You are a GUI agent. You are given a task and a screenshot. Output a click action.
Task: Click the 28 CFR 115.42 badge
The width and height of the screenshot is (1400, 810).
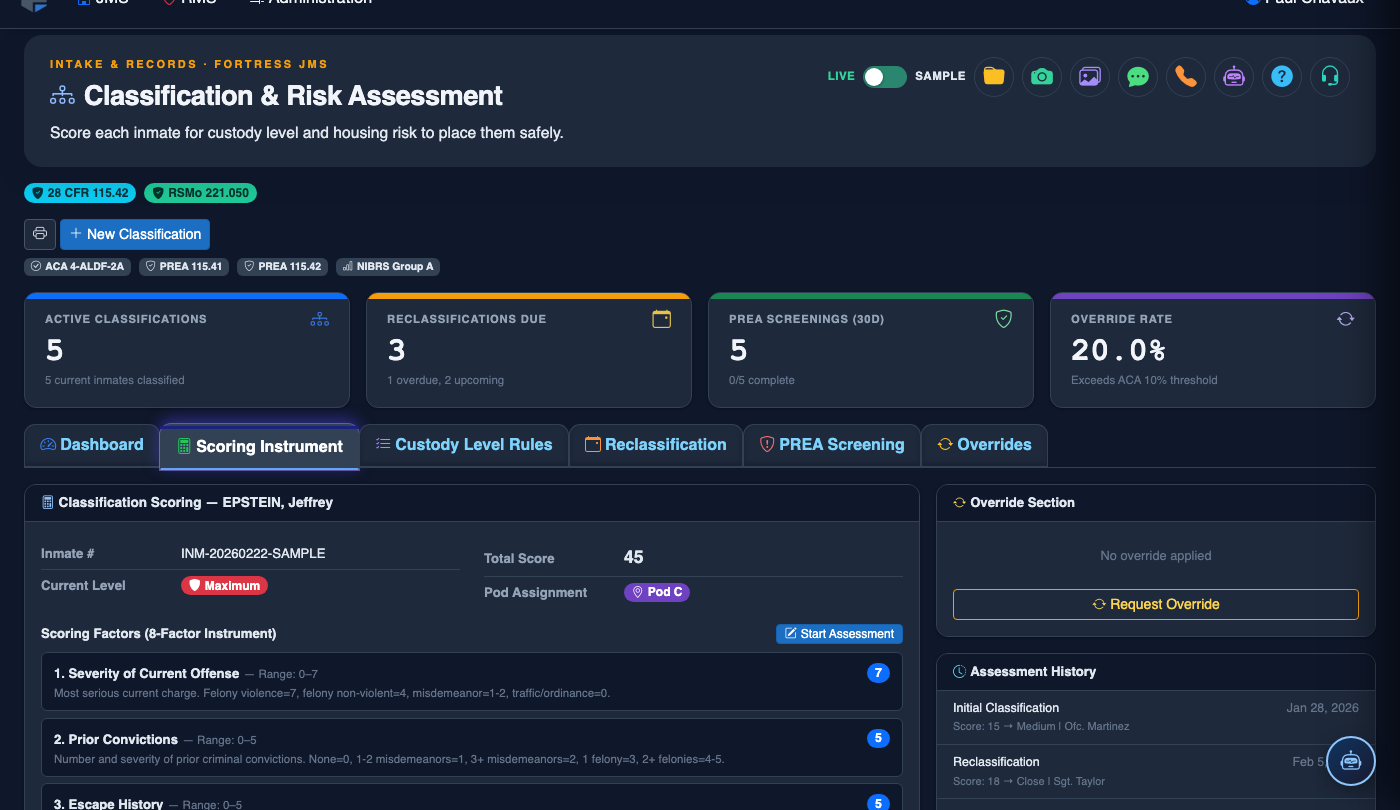click(81, 193)
